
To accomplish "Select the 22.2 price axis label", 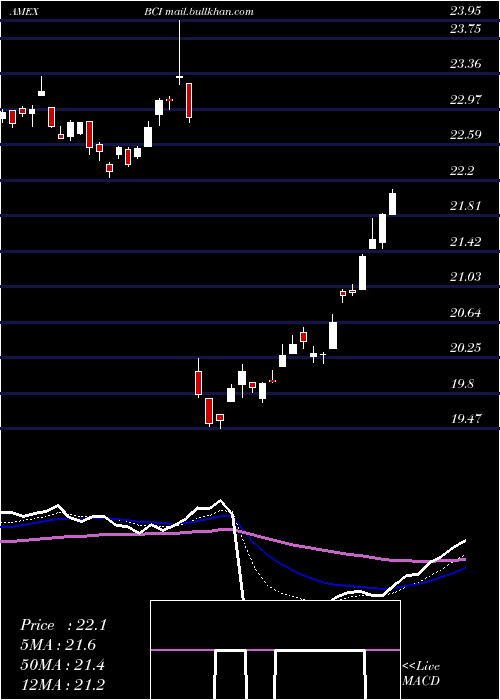I will click(x=462, y=171).
